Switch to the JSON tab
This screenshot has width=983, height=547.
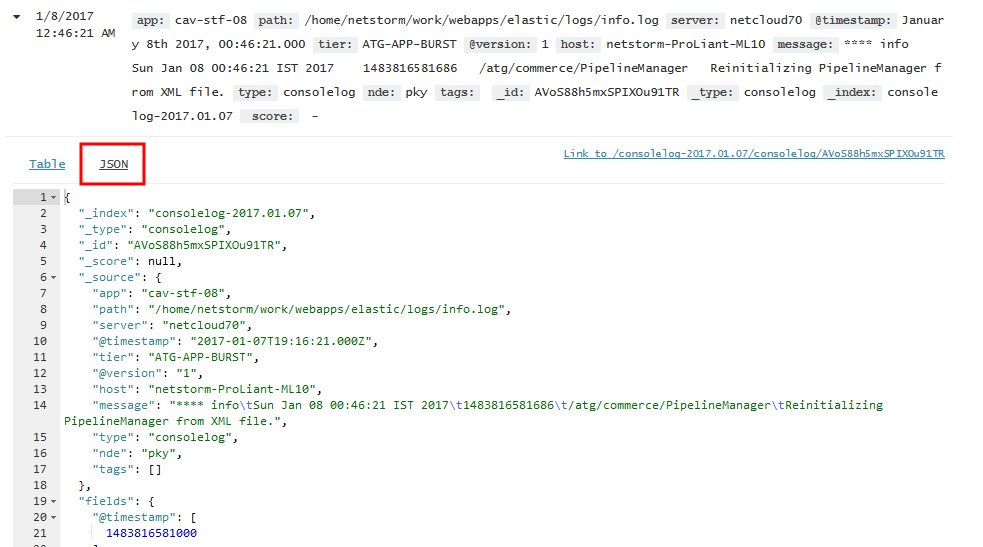(113, 164)
